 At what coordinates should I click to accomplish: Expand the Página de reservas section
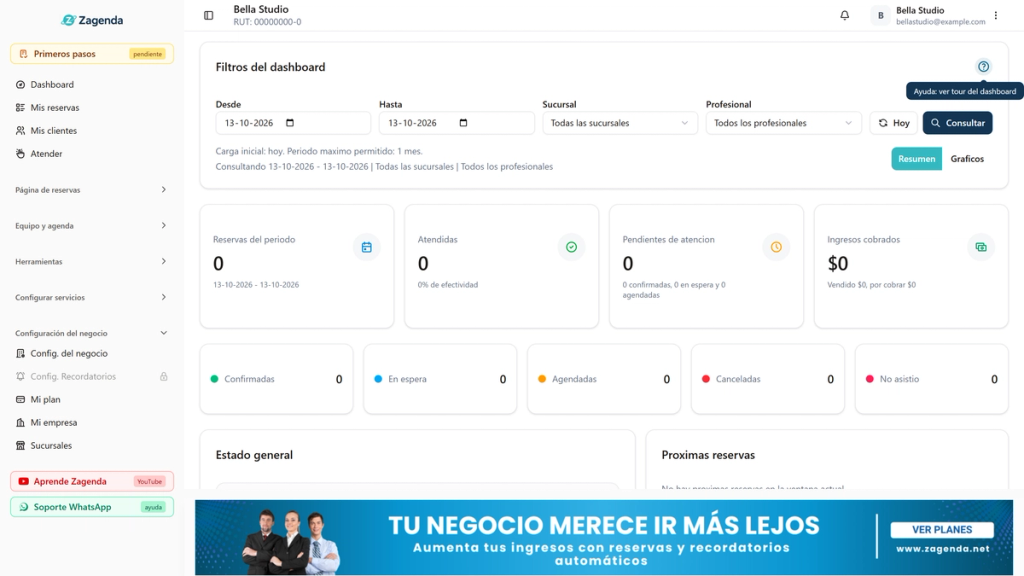tap(91, 190)
